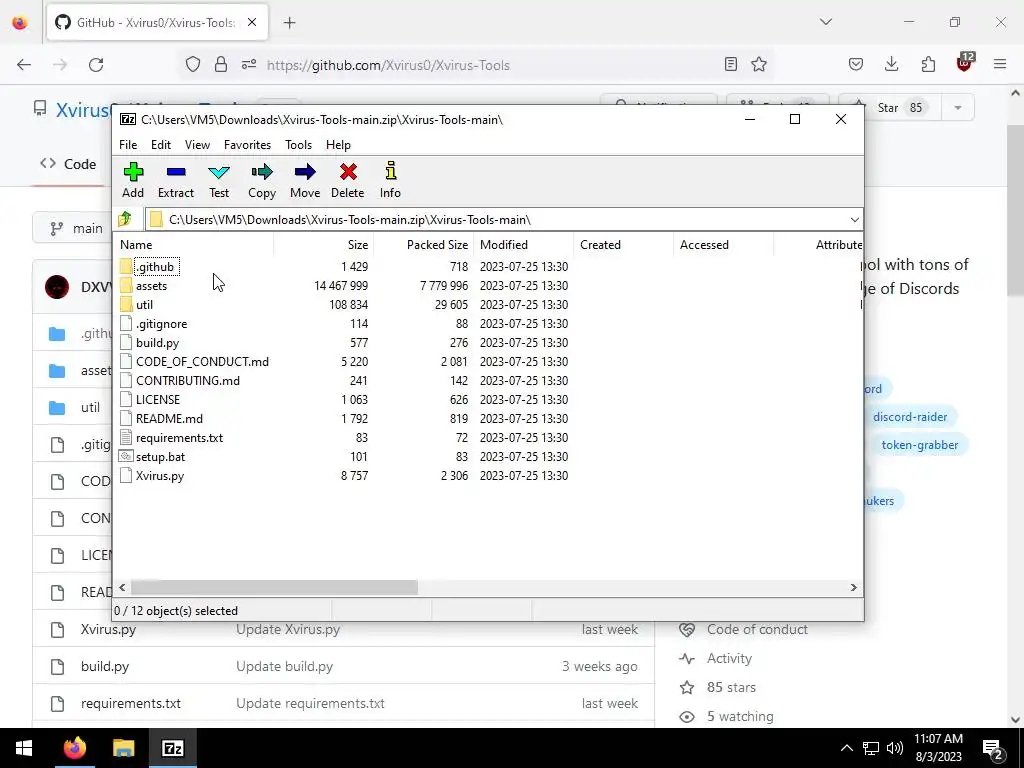This screenshot has height=768, width=1024.
Task: Open the Firefox extensions menu
Action: pyautogui.click(x=928, y=65)
